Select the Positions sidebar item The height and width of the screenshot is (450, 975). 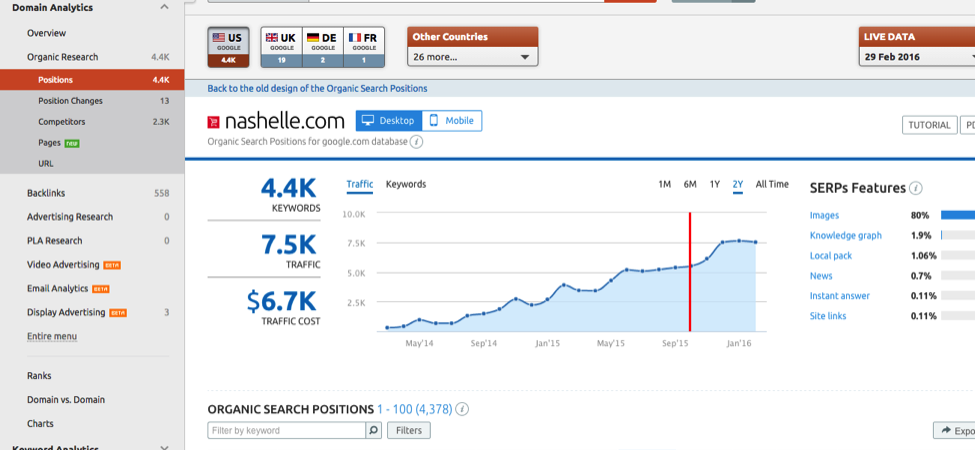92,80
